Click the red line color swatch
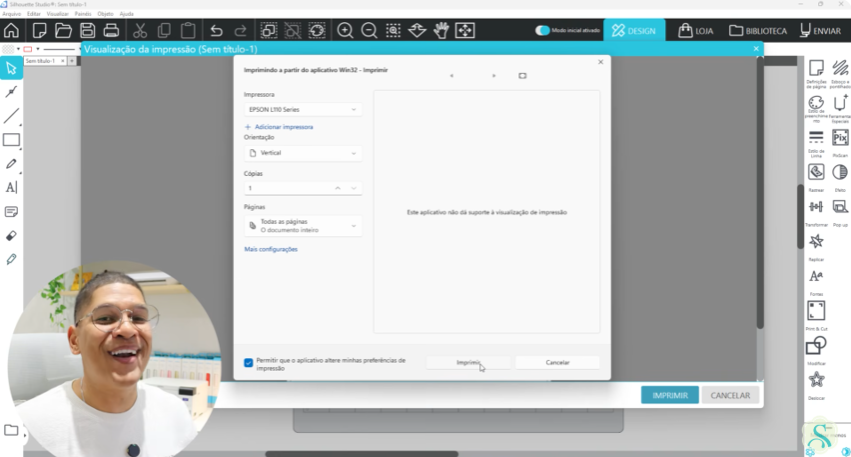Screen dimensions: 851x457 coord(28,49)
